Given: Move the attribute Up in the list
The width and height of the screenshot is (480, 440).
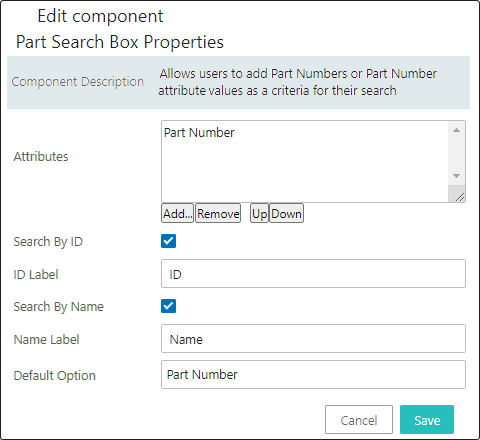Looking at the screenshot, I should coord(259,213).
